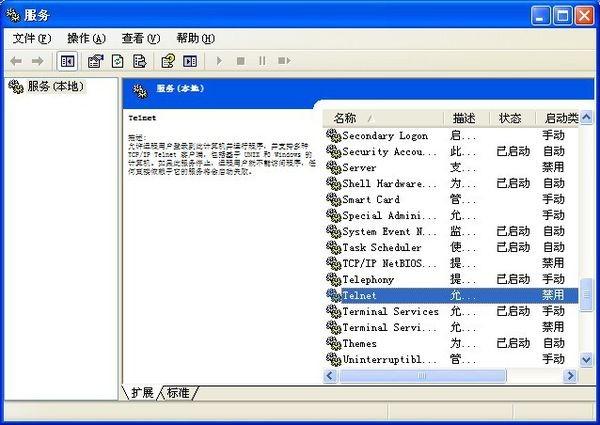Click the services list scroll down arrow

tap(586, 360)
